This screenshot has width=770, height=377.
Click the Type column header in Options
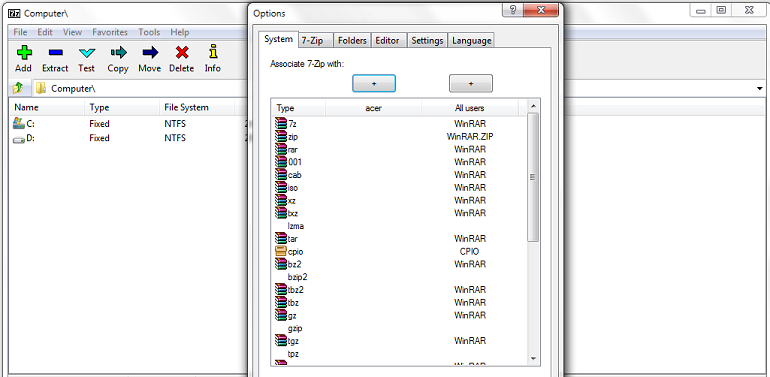point(299,108)
